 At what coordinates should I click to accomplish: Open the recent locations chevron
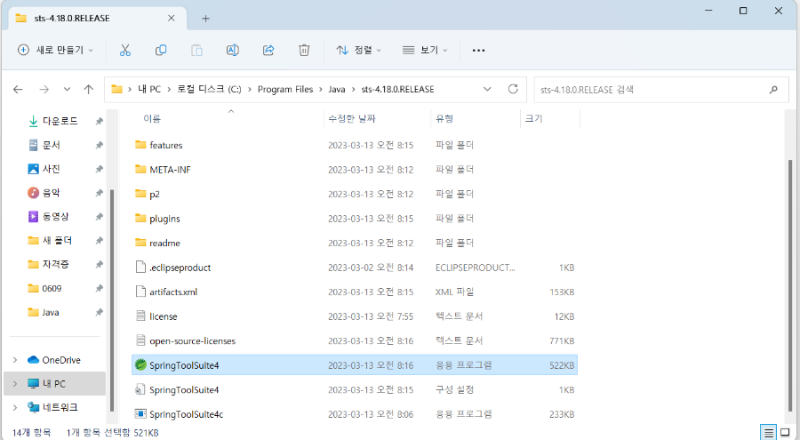[x=67, y=89]
